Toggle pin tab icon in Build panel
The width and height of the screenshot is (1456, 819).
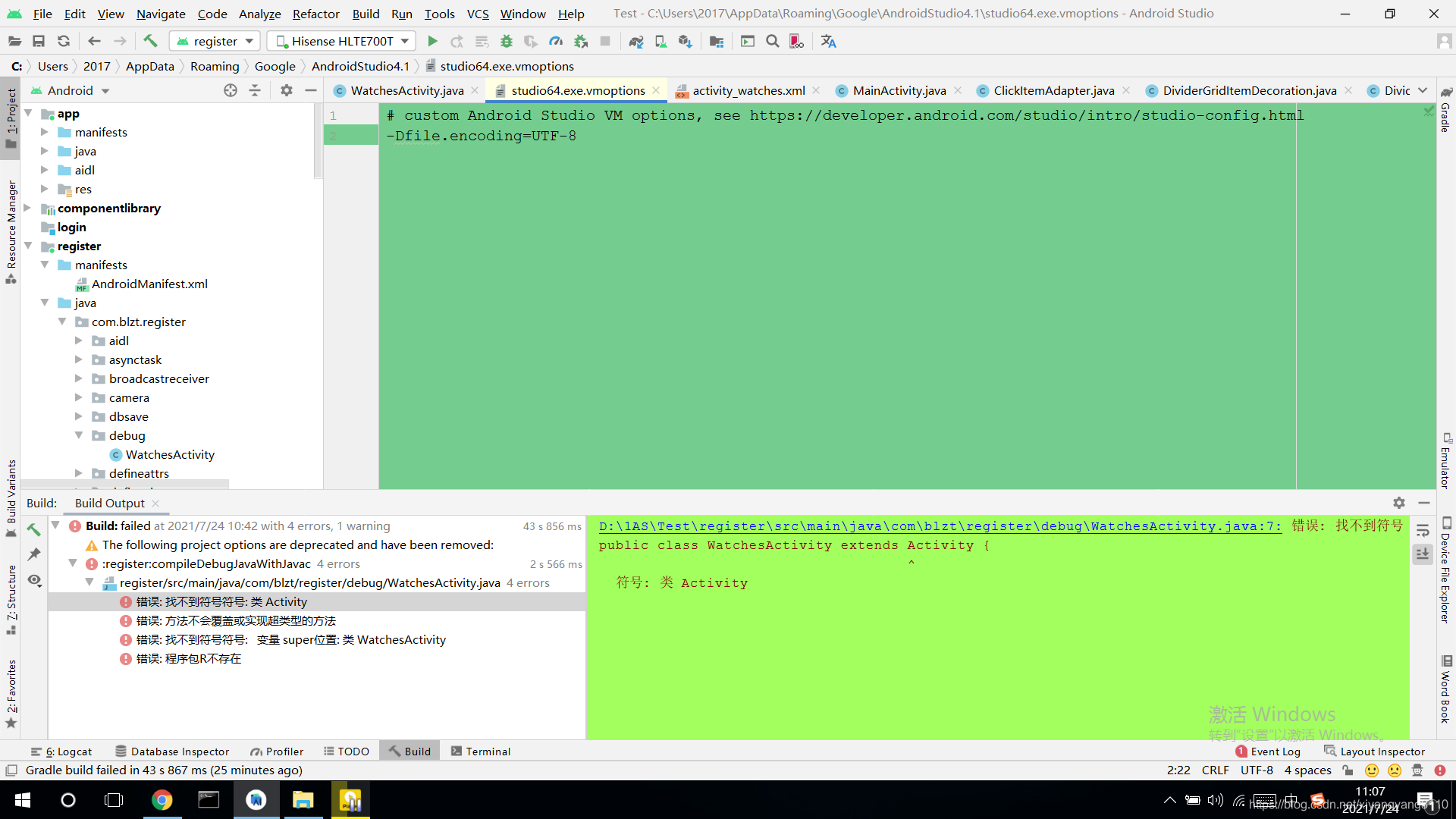click(34, 554)
